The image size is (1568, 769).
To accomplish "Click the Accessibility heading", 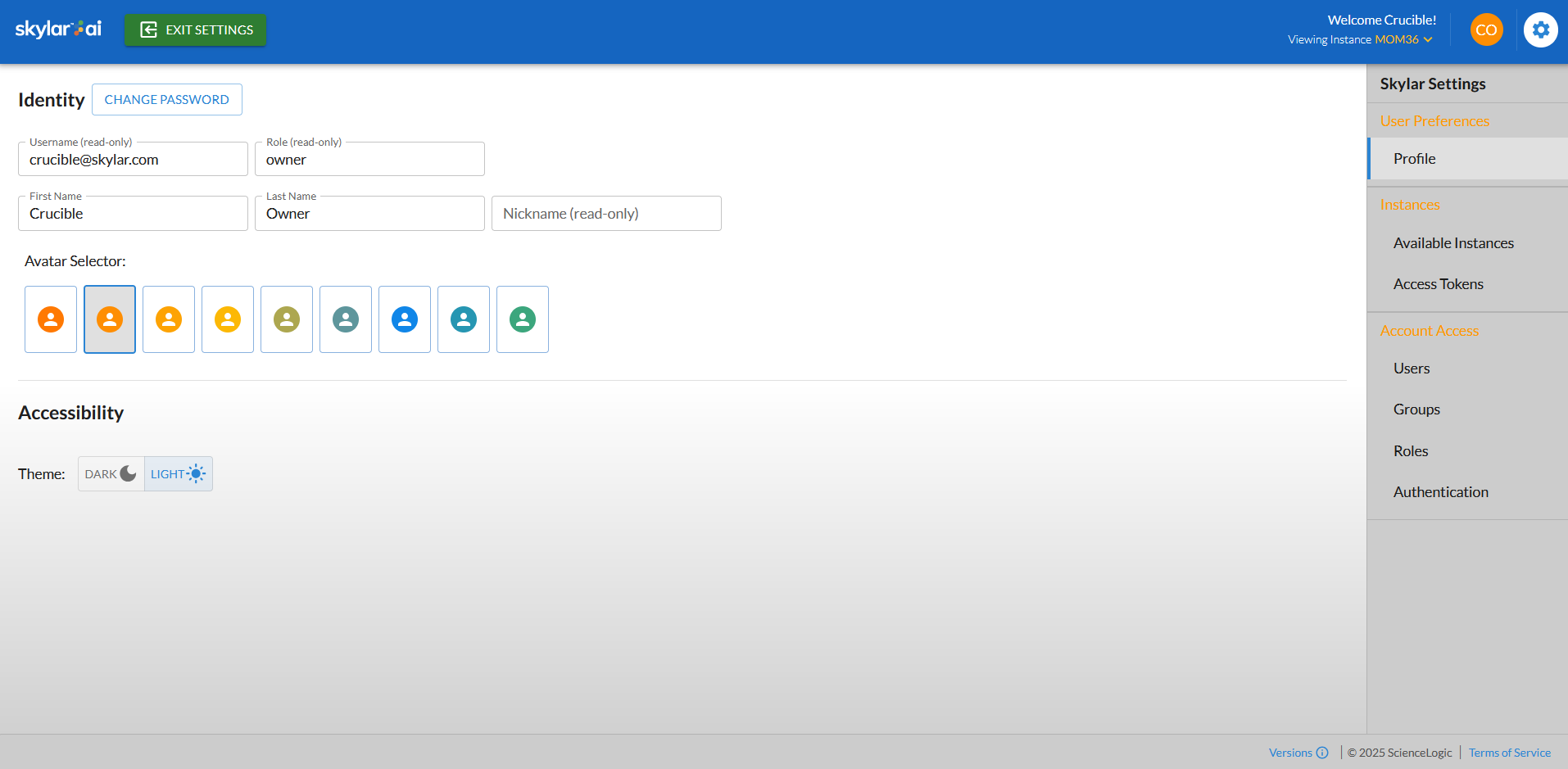I will pos(71,413).
